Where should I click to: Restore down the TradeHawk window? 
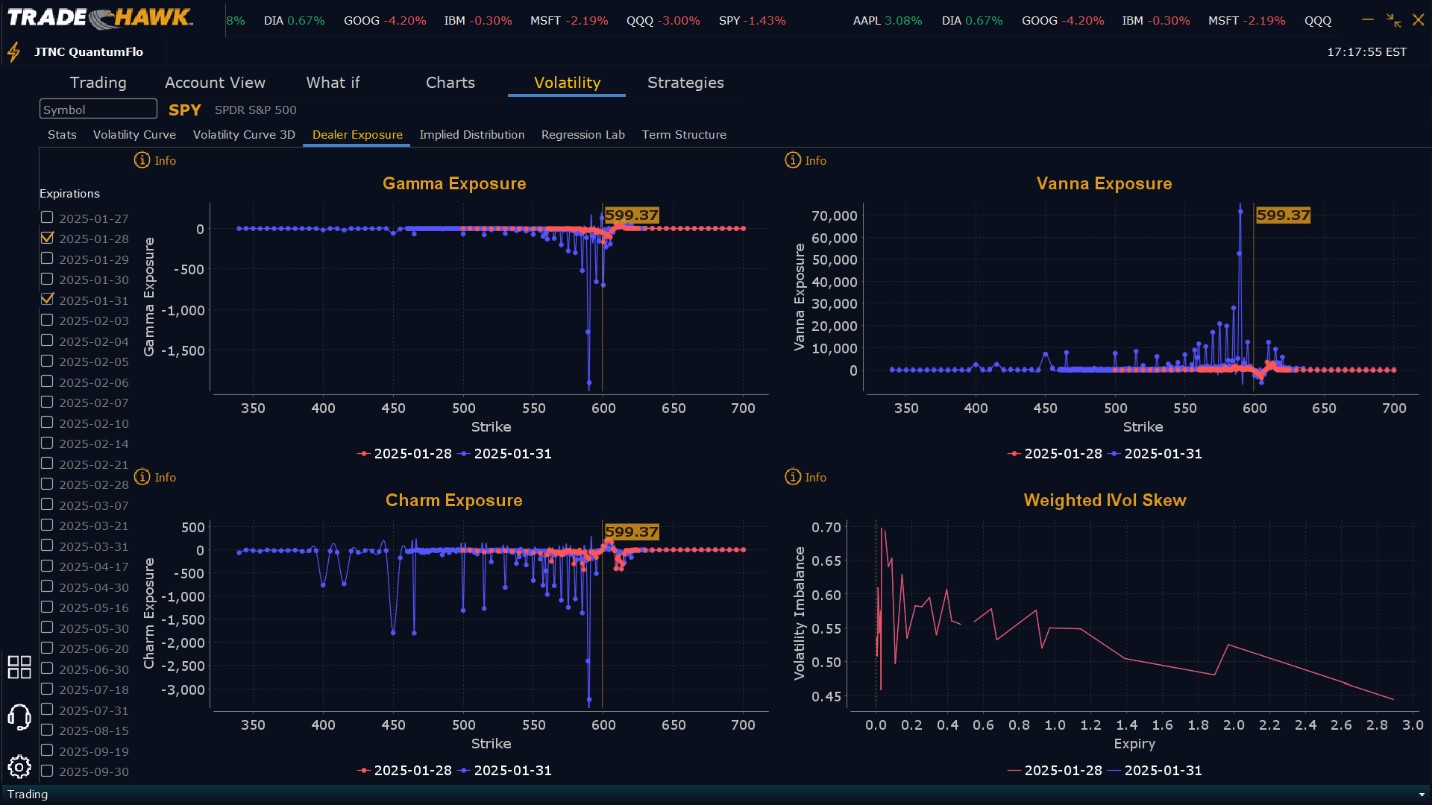(x=1393, y=19)
